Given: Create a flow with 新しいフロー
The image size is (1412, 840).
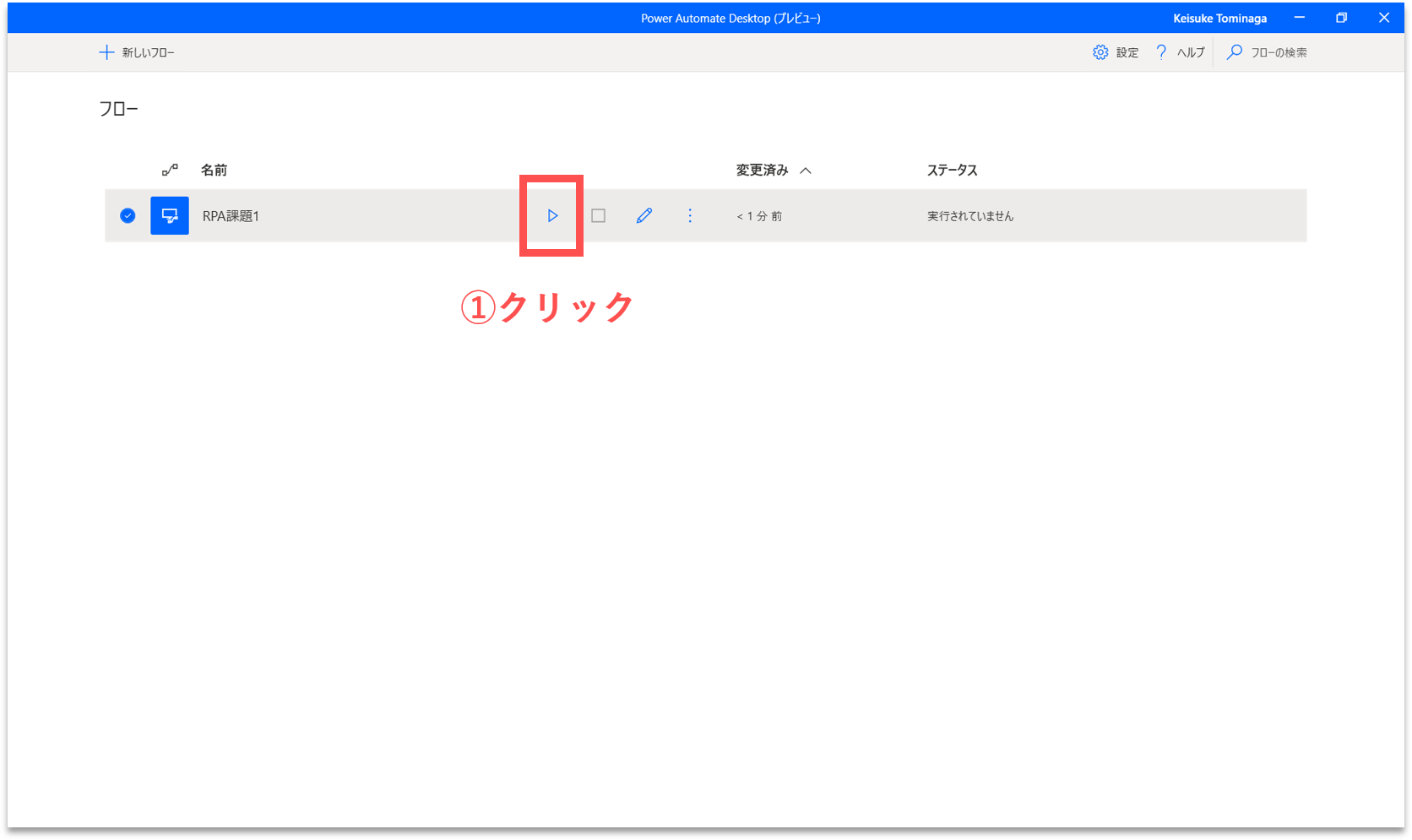Looking at the screenshot, I should [x=137, y=52].
